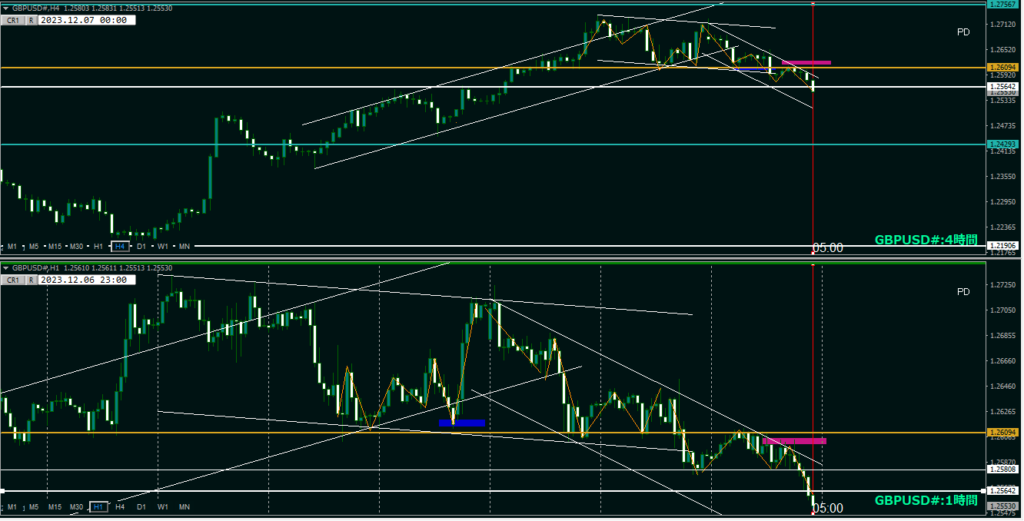Switch upper chart to MN timeframe
The width and height of the screenshot is (1024, 521).
click(x=184, y=246)
